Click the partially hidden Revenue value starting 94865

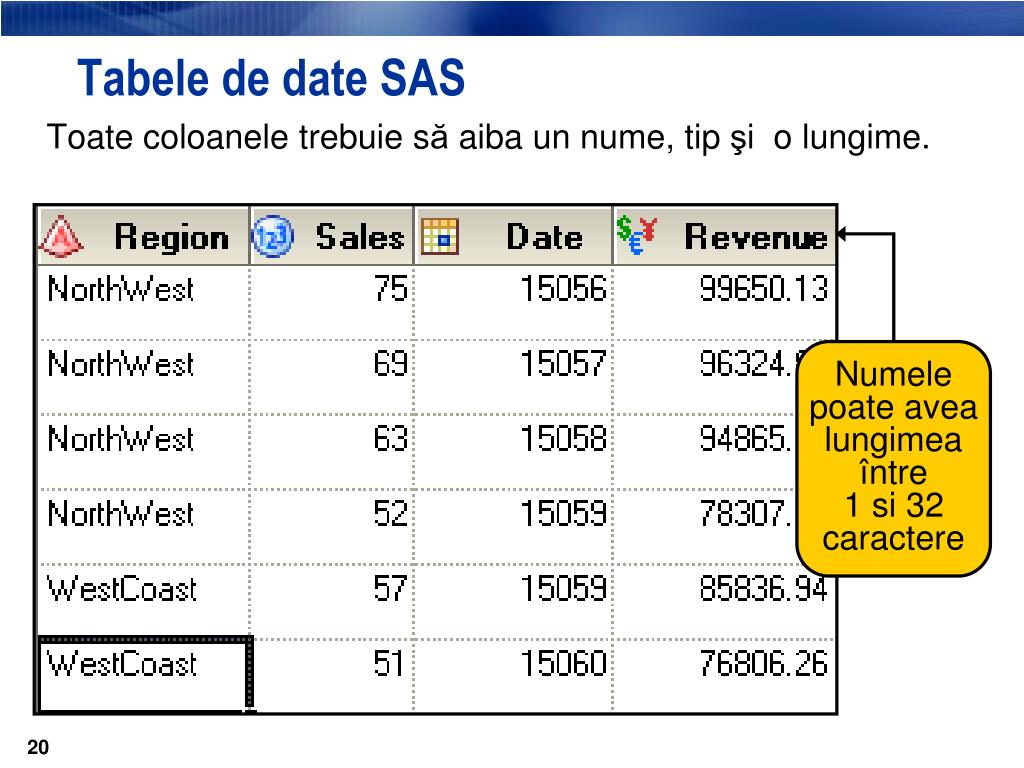coord(746,439)
